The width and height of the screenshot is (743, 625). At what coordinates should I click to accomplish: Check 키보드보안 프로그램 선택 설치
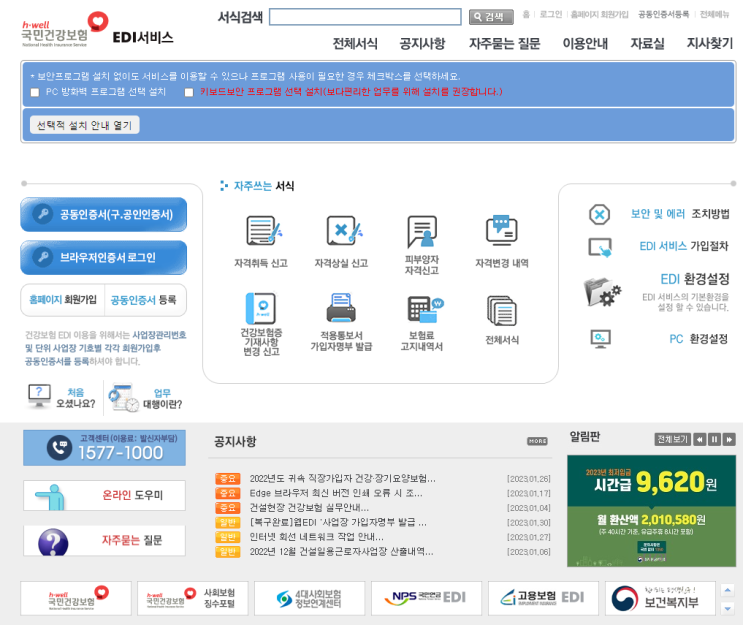(x=189, y=92)
